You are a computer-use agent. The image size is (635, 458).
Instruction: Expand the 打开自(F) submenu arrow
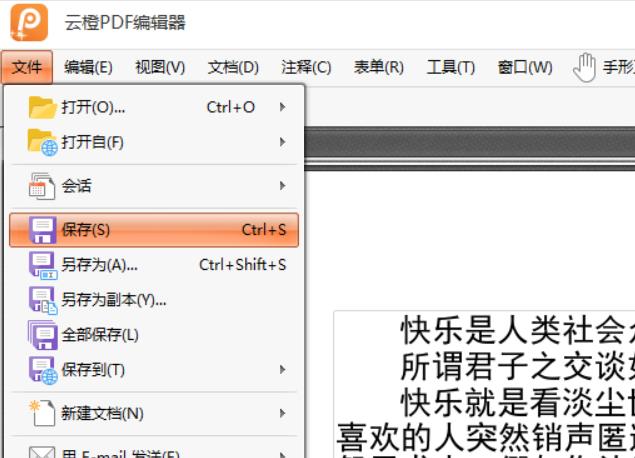(x=282, y=142)
